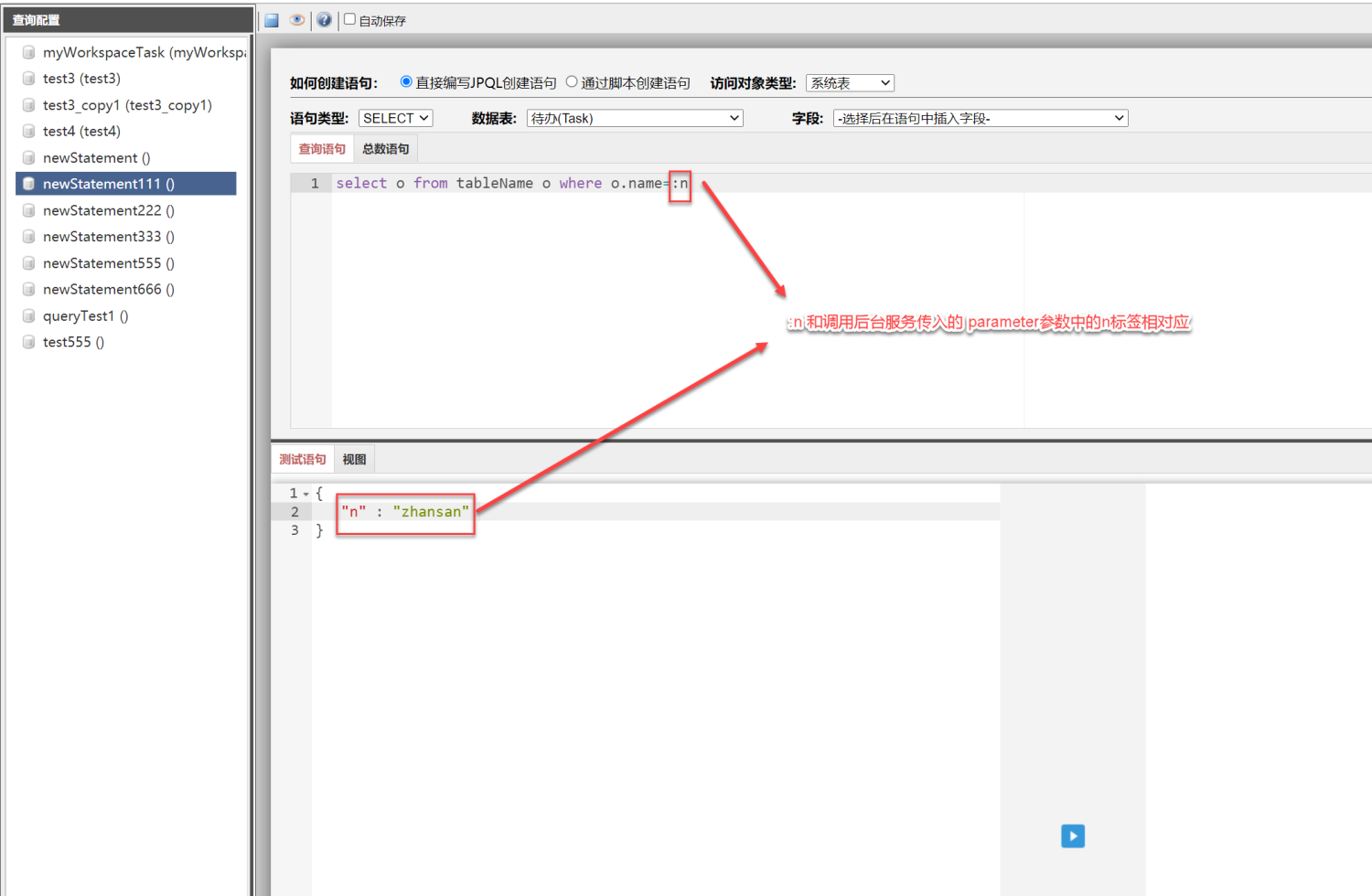1372x896 pixels.
Task: Select newStatement222 in query list
Action: [108, 210]
